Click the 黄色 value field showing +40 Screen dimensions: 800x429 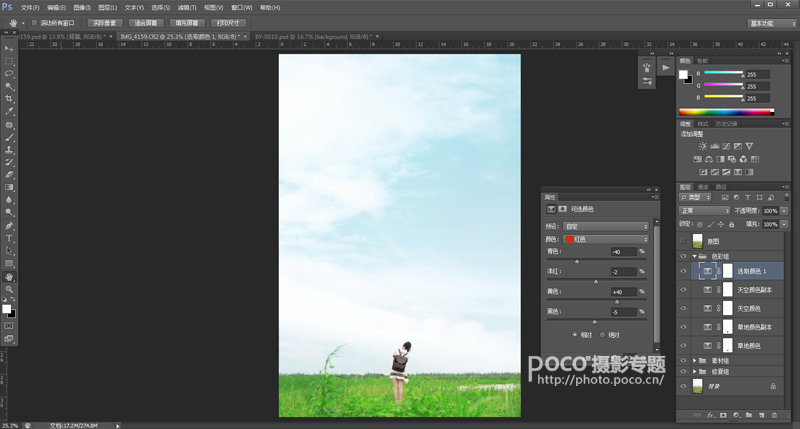pos(623,292)
